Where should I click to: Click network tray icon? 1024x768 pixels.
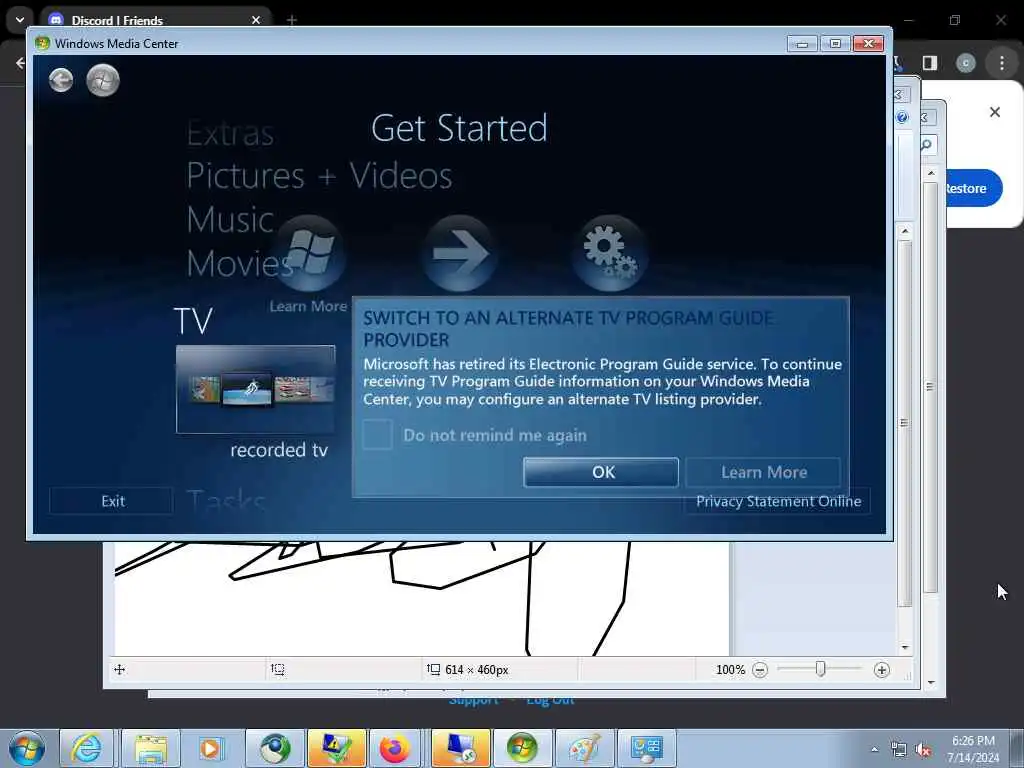(899, 750)
